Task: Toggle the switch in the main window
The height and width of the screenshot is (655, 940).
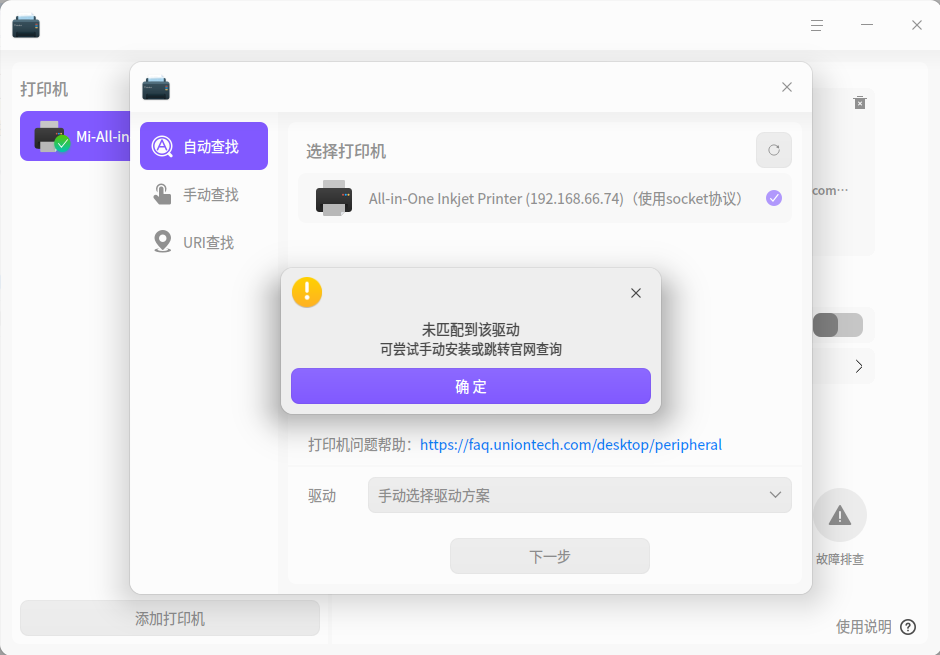Action: tap(838, 325)
